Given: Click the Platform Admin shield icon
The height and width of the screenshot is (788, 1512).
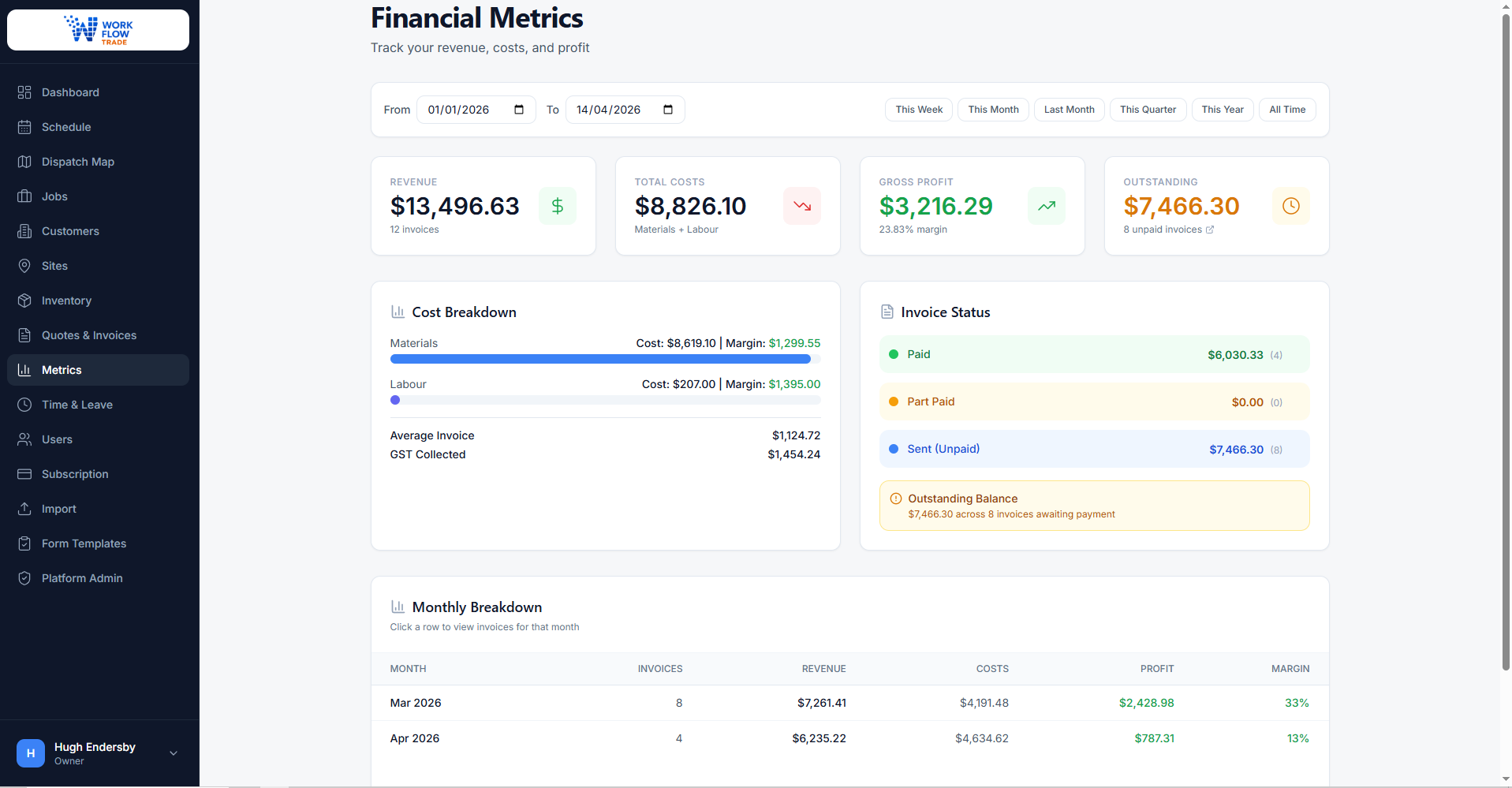Looking at the screenshot, I should (x=24, y=578).
